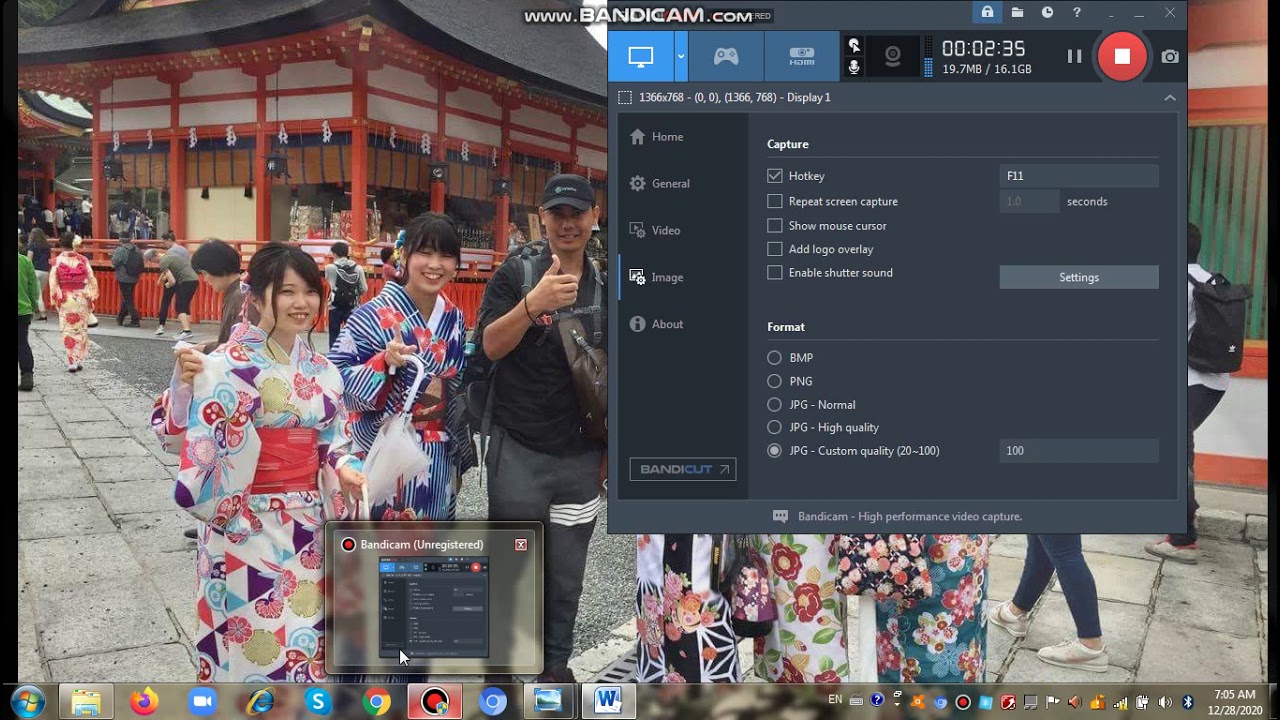Select Screen Recording mode monitor icon
Image resolution: width=1280 pixels, height=720 pixels.
[x=641, y=57]
